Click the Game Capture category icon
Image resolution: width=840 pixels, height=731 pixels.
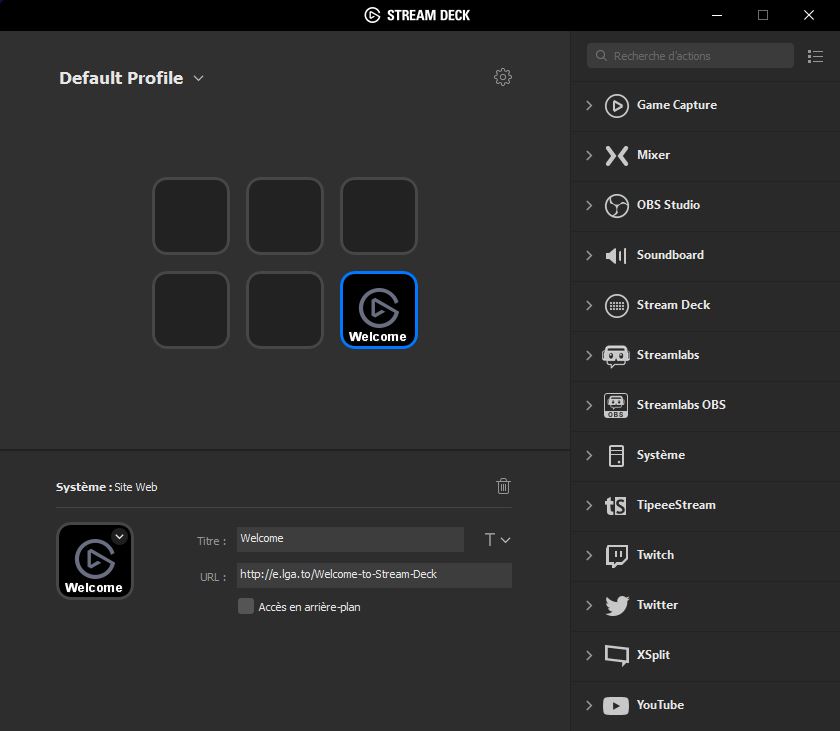pos(617,105)
